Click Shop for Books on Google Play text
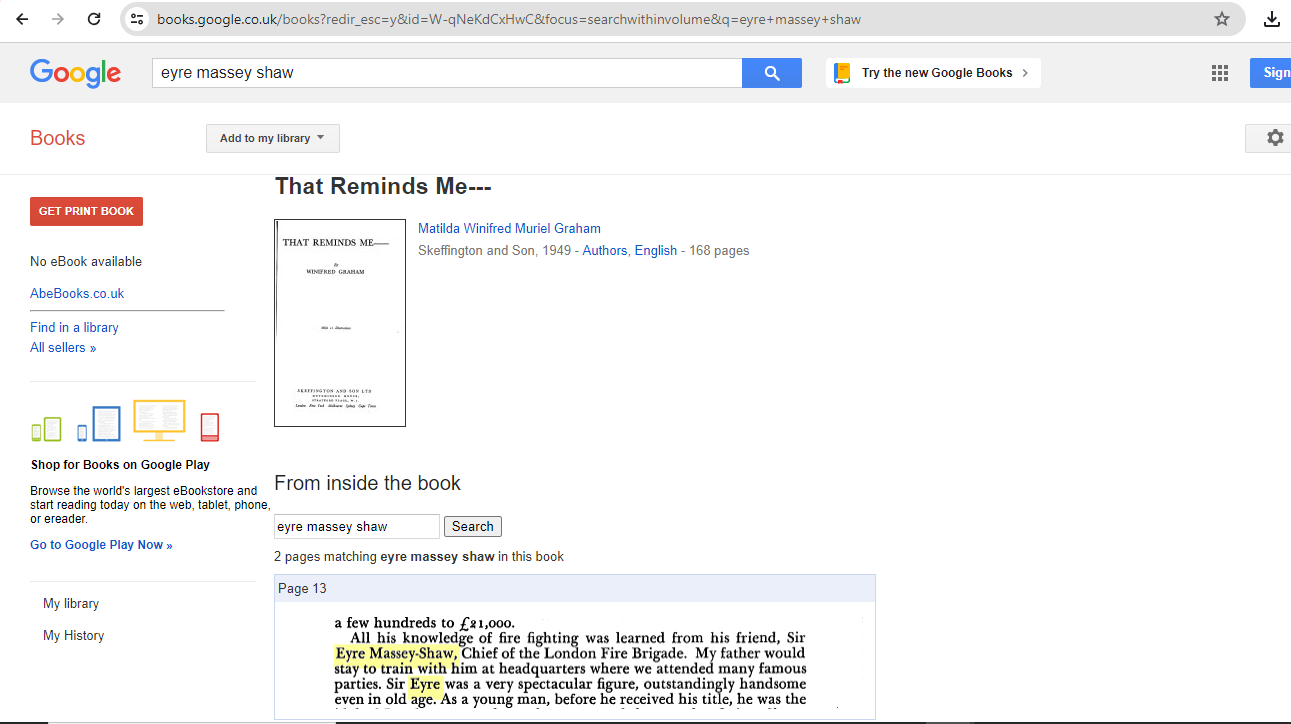1291x724 pixels. 120,465
